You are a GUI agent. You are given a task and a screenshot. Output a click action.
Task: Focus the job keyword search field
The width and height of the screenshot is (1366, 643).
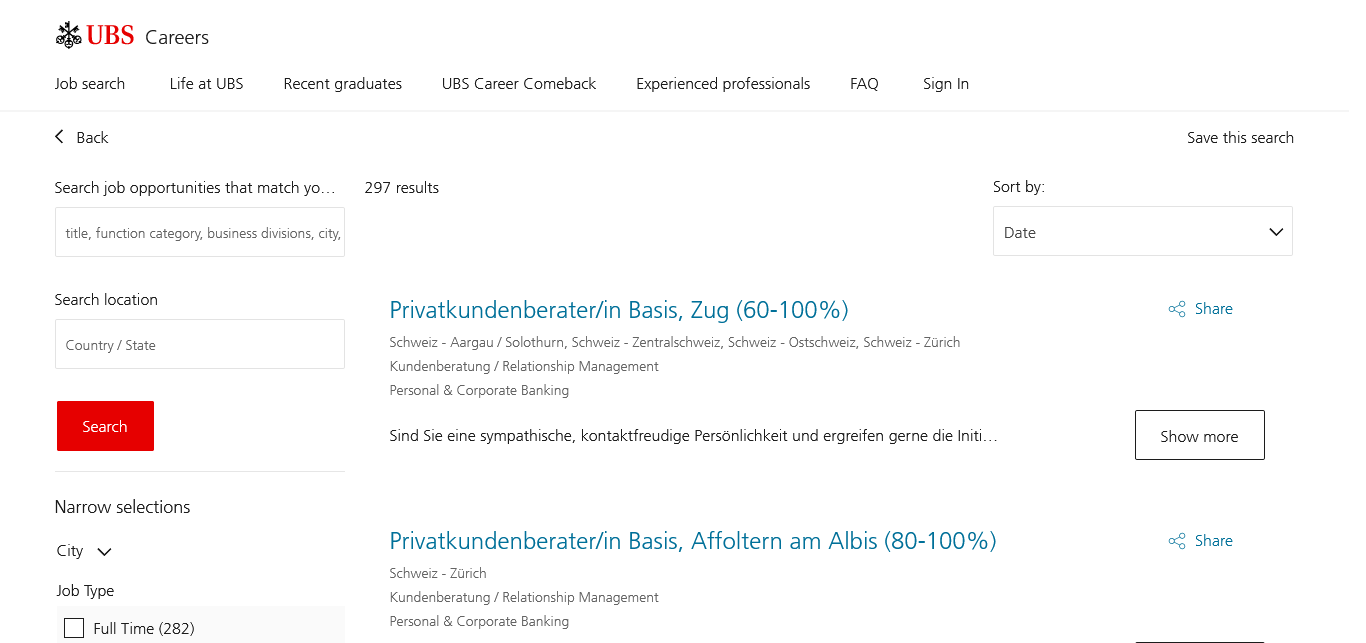200,233
